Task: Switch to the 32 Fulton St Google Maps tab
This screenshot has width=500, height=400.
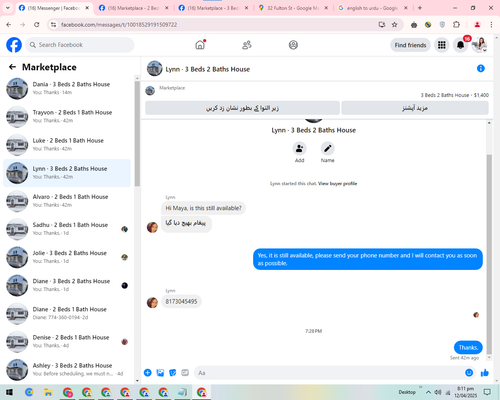Action: coord(293,8)
